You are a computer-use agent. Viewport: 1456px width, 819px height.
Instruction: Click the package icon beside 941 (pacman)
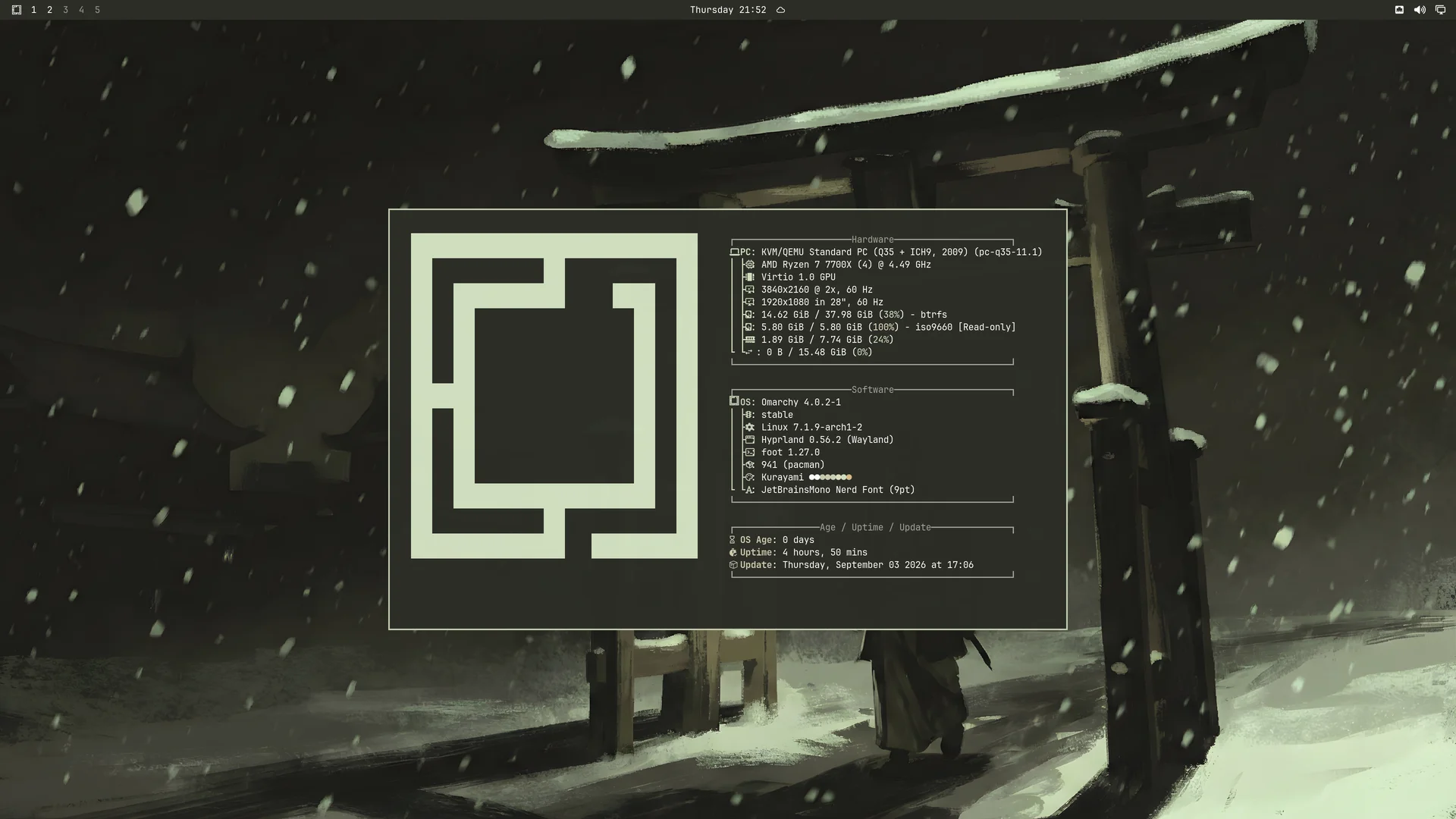pyautogui.click(x=749, y=465)
